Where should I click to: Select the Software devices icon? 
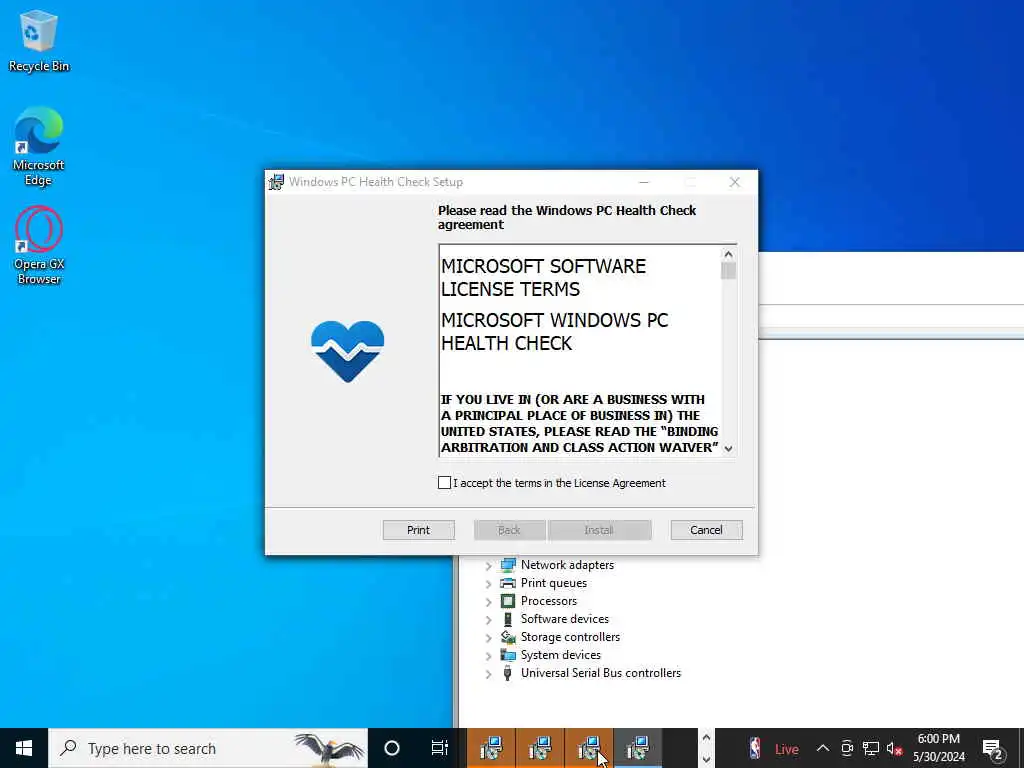tap(507, 619)
